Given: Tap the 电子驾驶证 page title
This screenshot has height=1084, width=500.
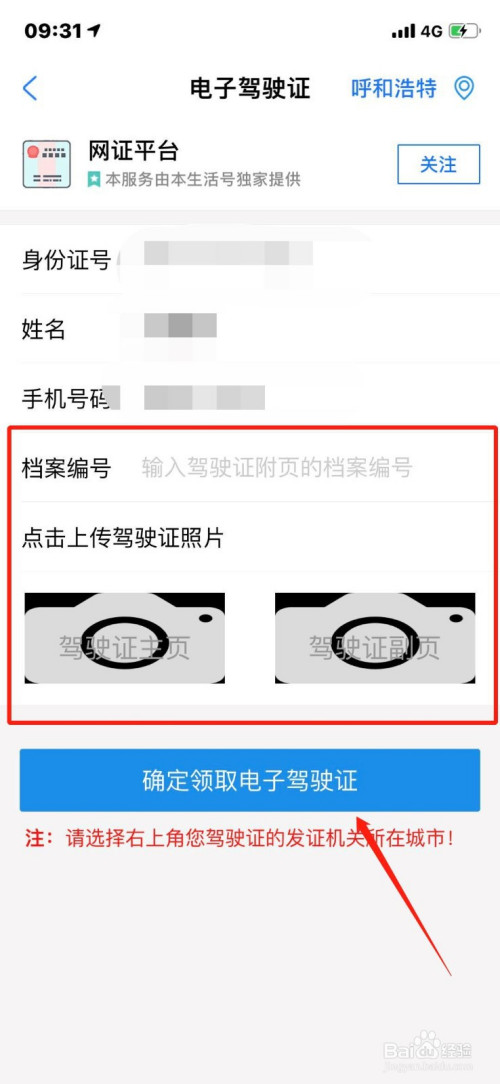Looking at the screenshot, I should point(250,88).
